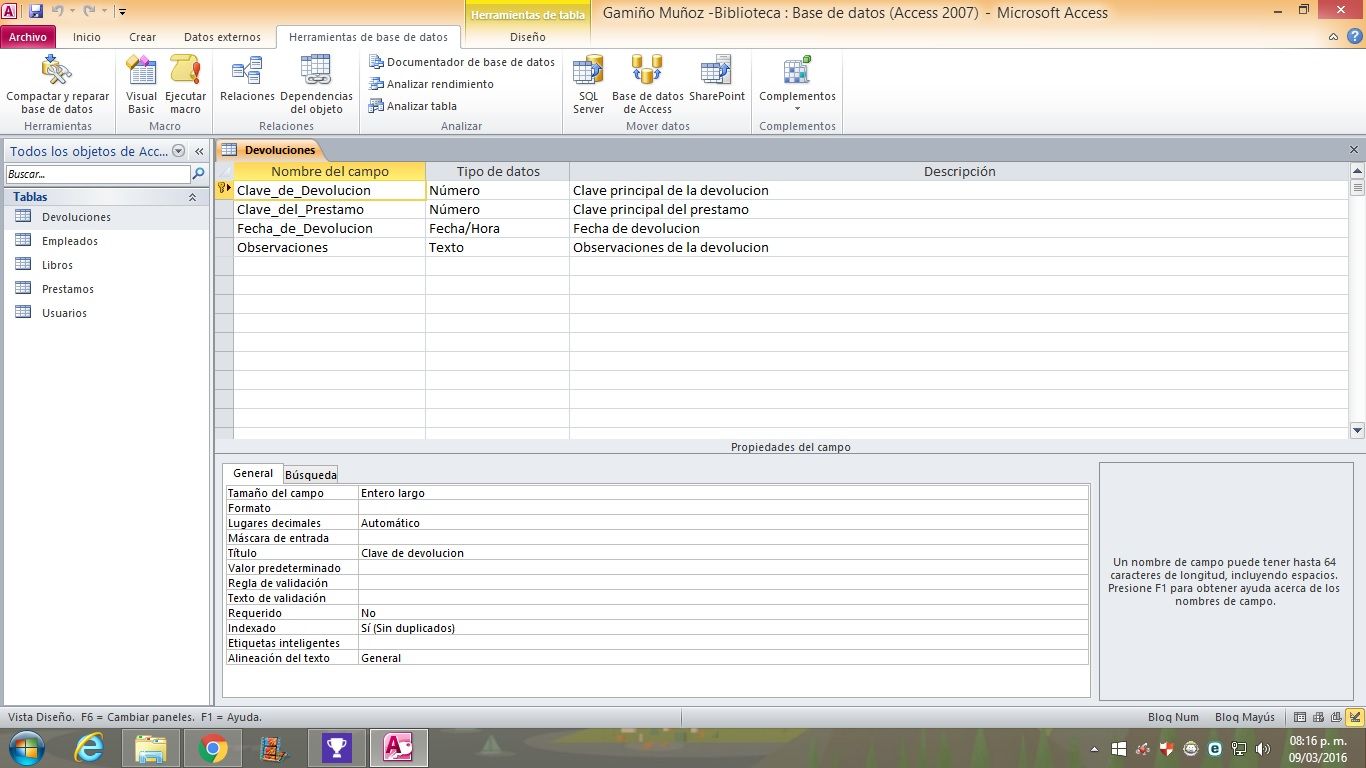Click Documentador de base de datos
The width and height of the screenshot is (1366, 768).
(x=462, y=62)
